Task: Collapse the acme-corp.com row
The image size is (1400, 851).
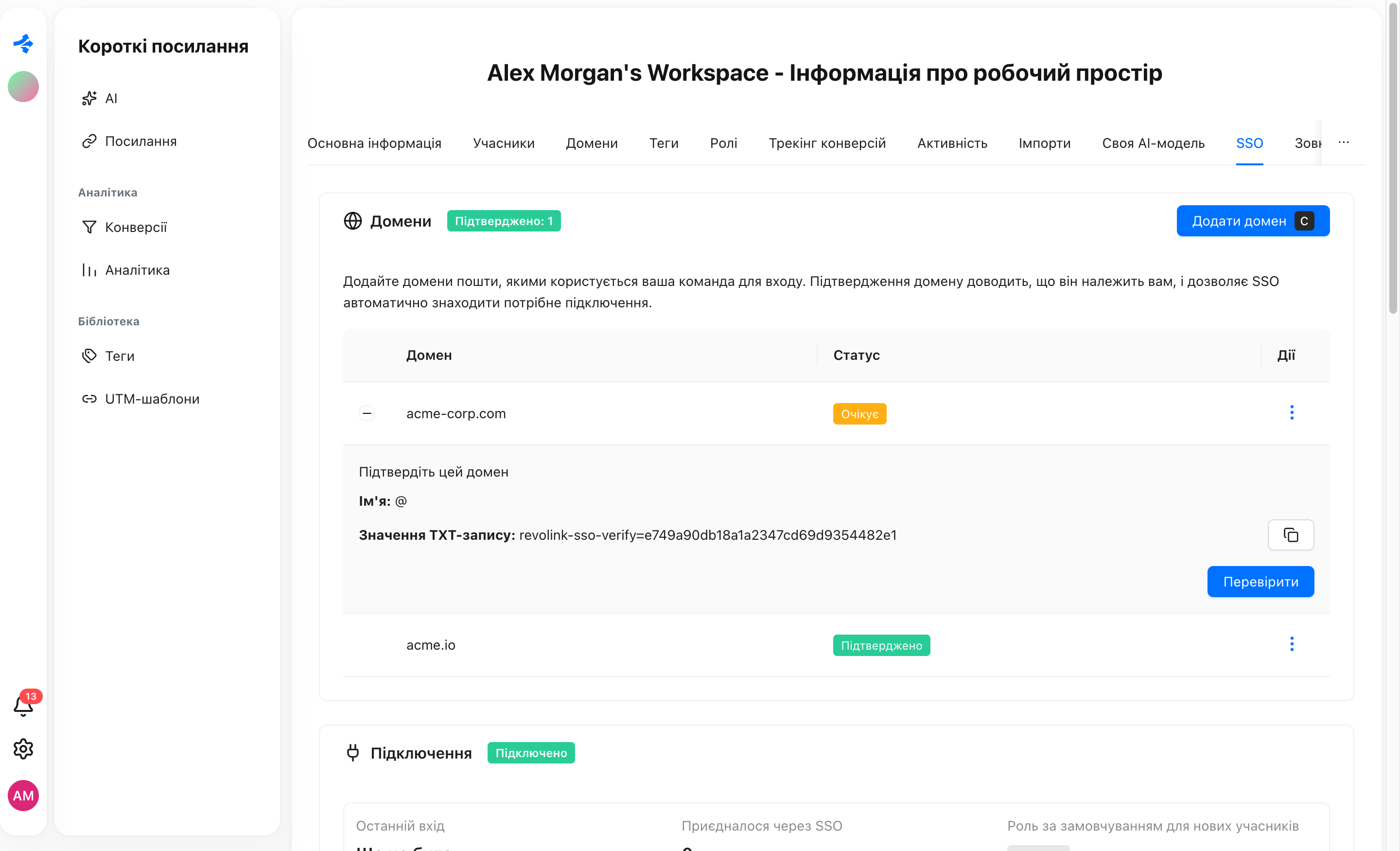Action: (x=367, y=413)
